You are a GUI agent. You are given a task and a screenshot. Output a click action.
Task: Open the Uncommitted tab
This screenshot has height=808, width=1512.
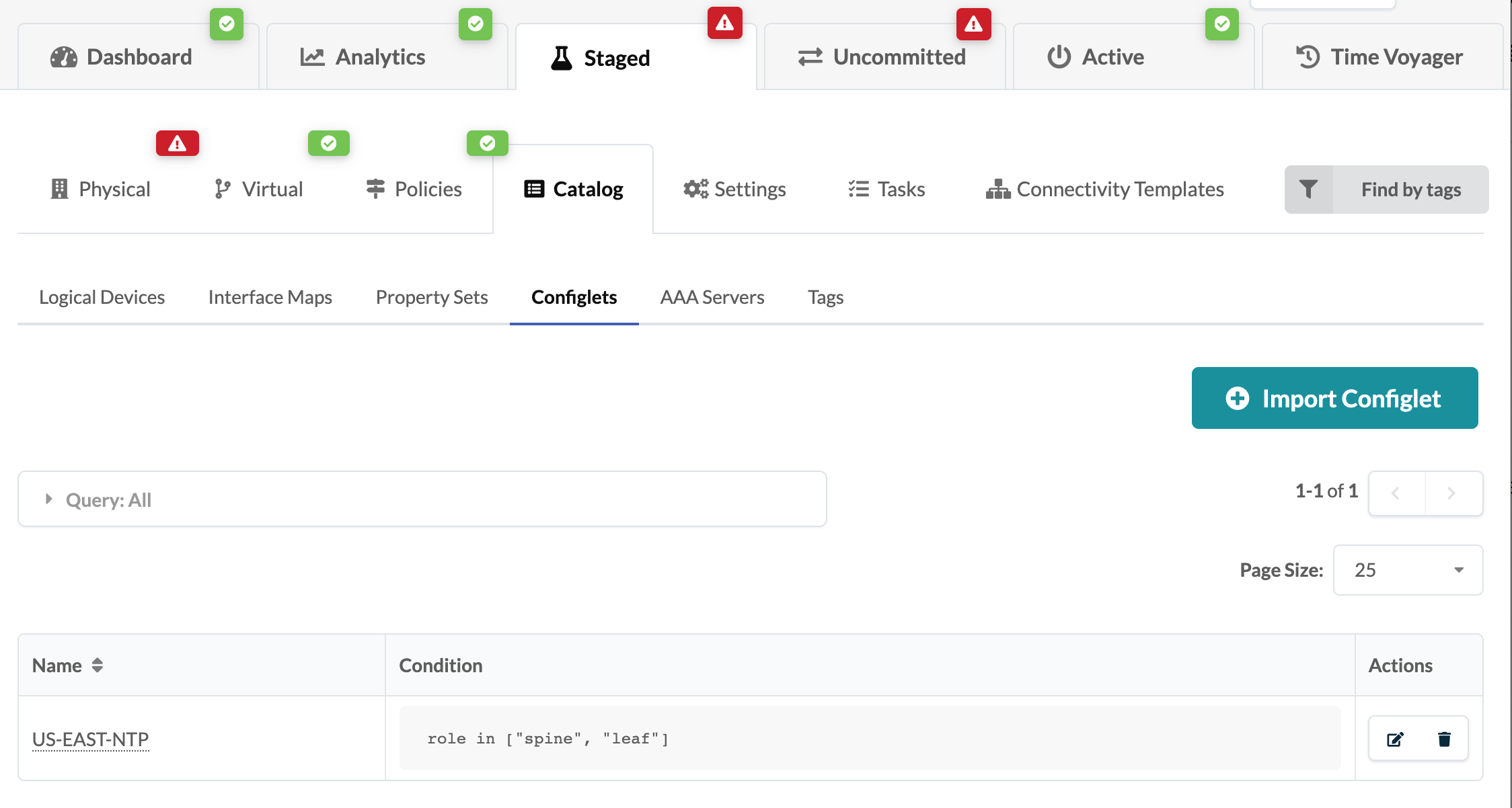pyautogui.click(x=885, y=57)
